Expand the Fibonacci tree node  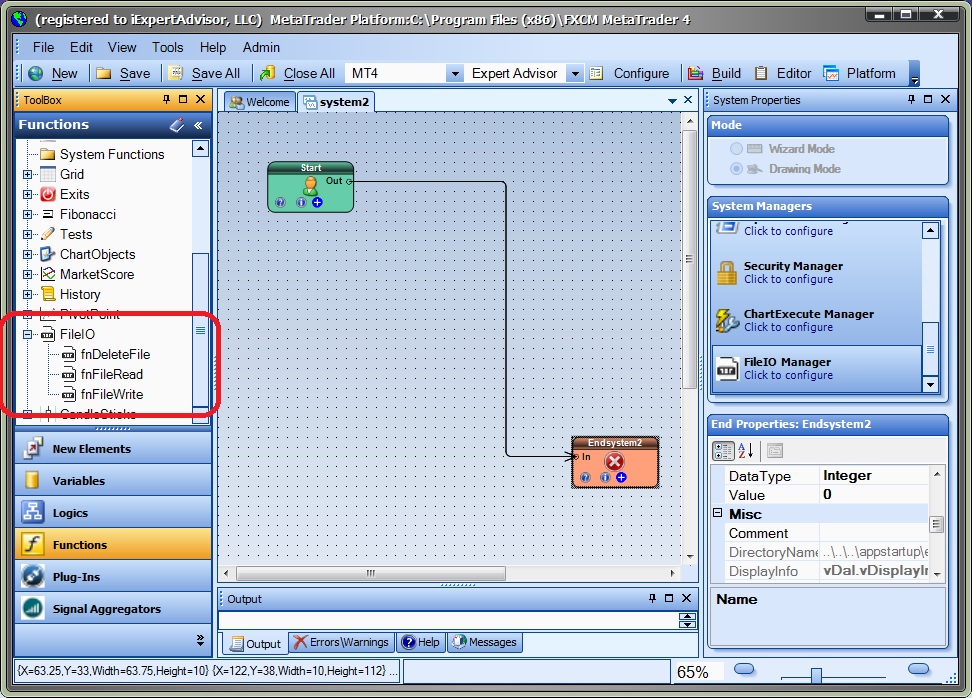coord(27,214)
